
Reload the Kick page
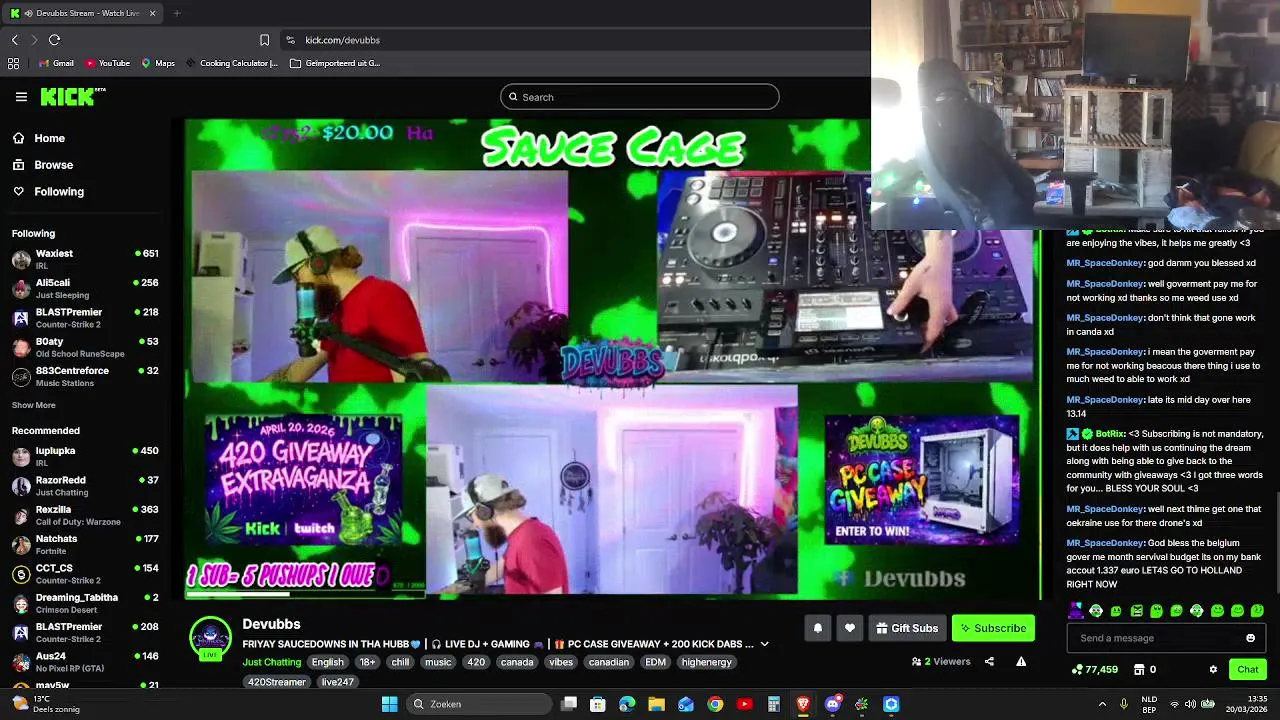(x=54, y=40)
